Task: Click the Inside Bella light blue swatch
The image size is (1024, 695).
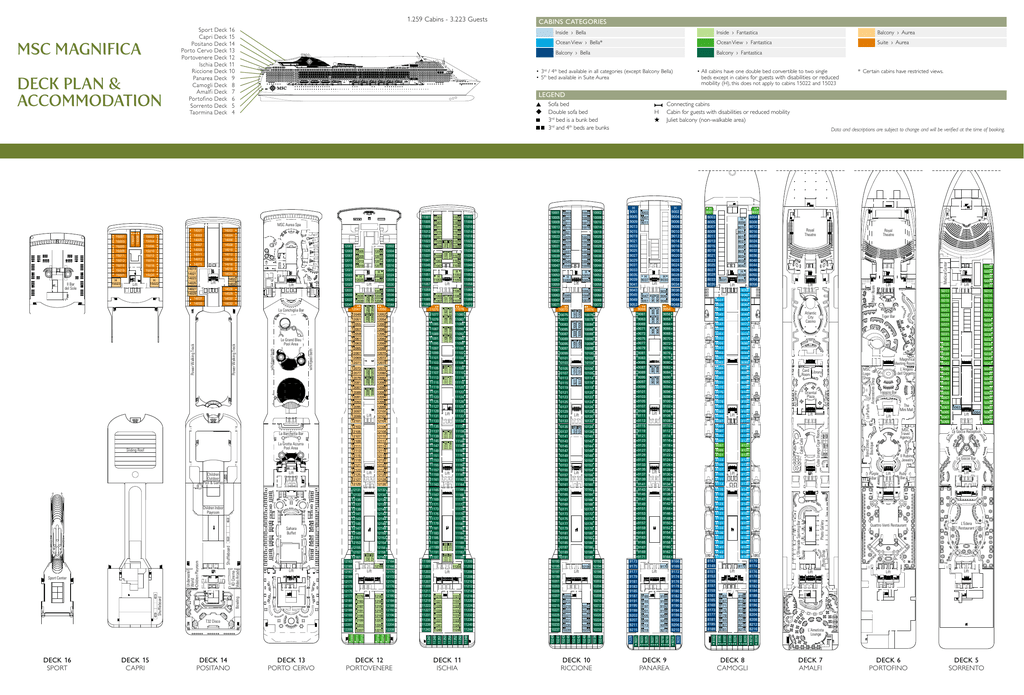Action: click(545, 32)
